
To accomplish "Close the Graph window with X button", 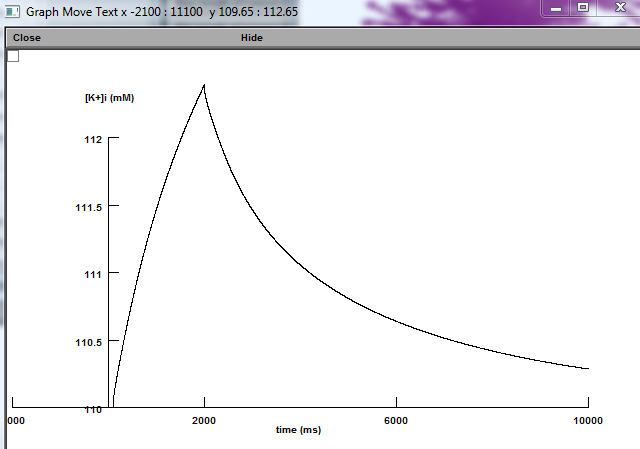I will tap(617, 7).
